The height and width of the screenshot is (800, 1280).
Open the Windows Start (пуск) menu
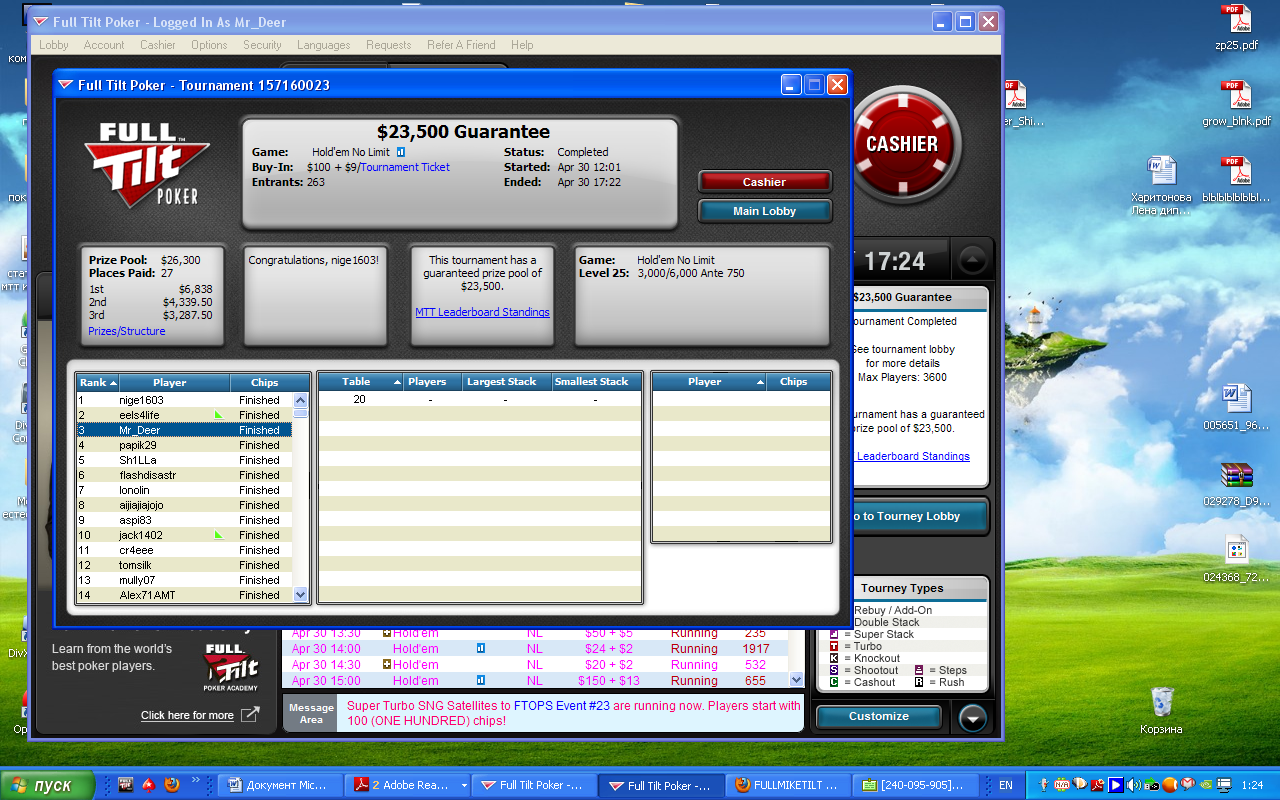pyautogui.click(x=47, y=785)
